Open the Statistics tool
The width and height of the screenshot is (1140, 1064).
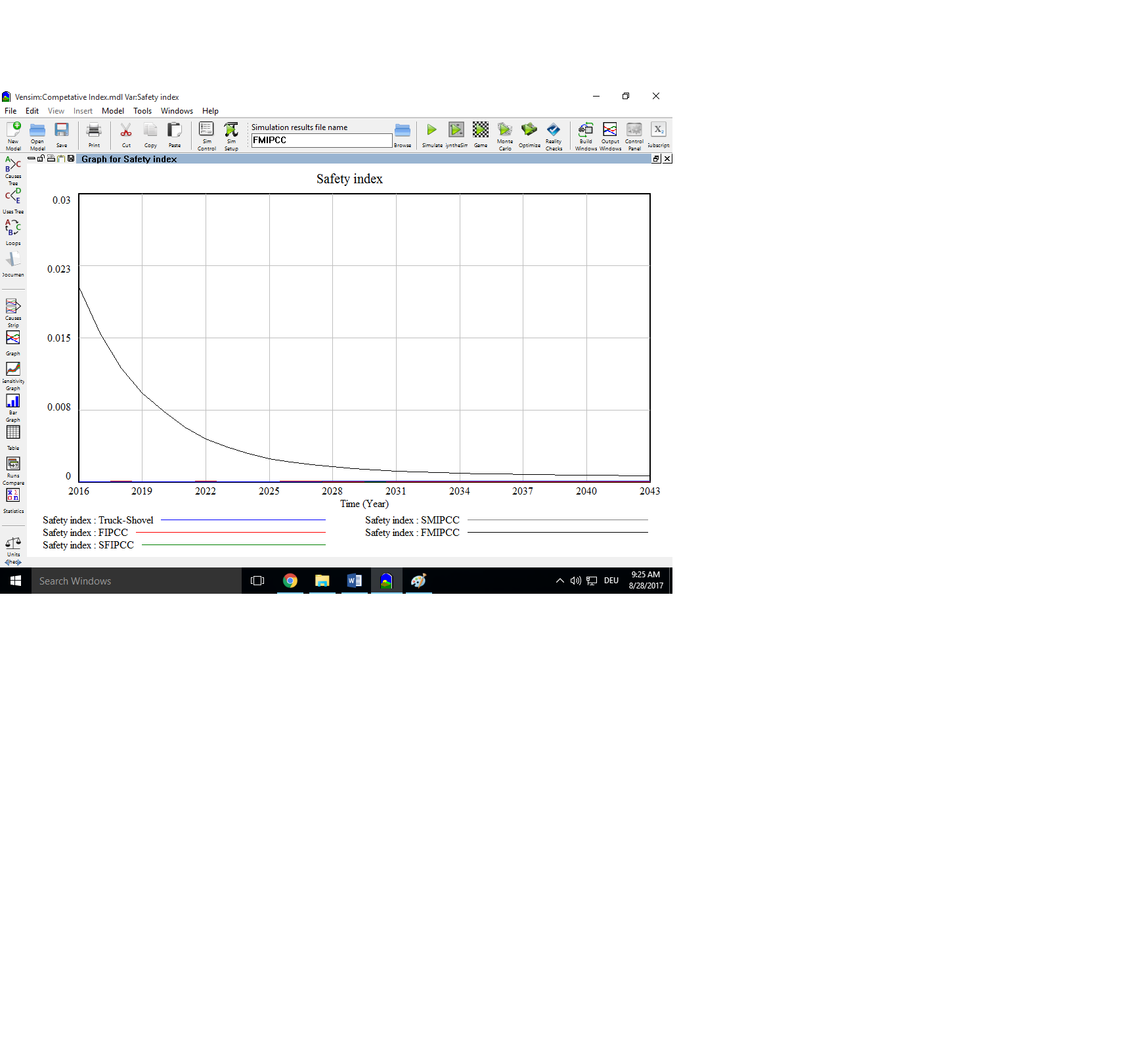click(13, 500)
